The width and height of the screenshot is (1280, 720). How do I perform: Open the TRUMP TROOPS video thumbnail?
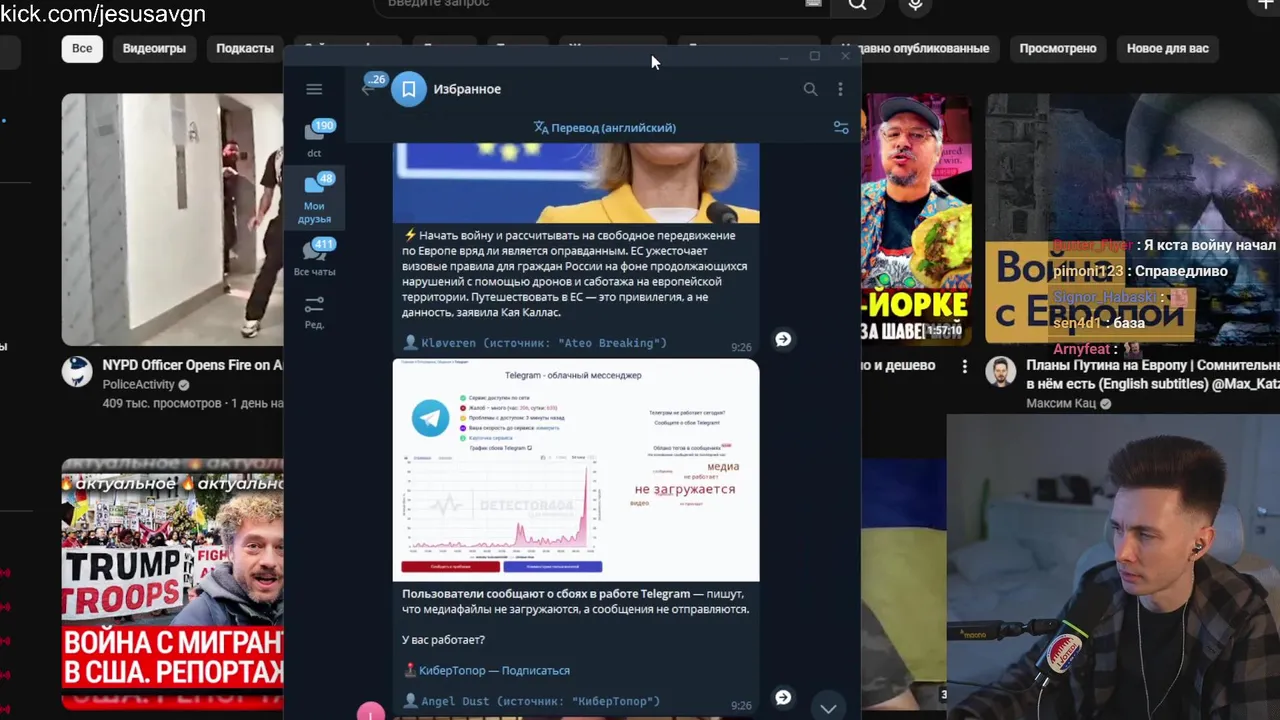click(172, 584)
